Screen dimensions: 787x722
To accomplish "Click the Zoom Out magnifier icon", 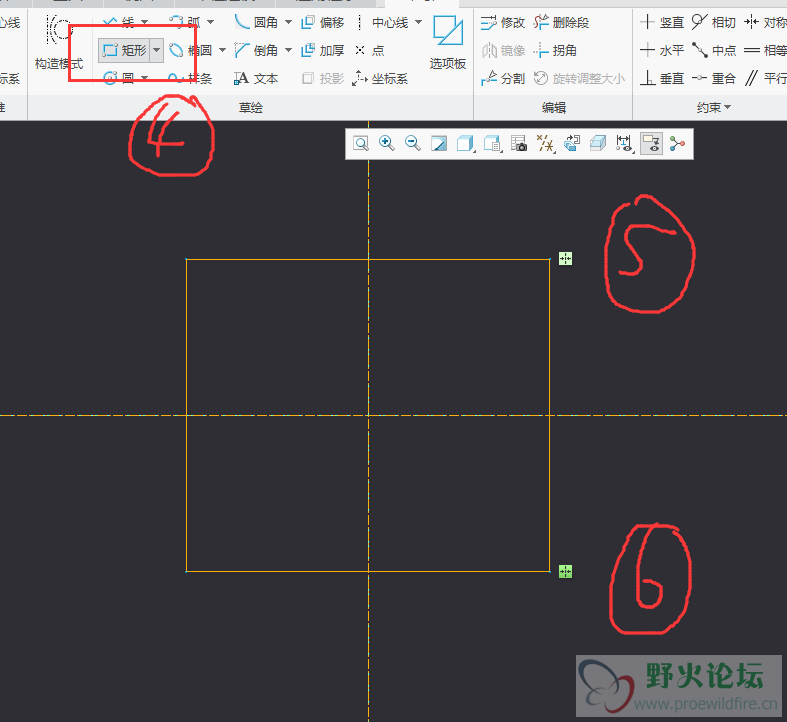I will tap(413, 144).
